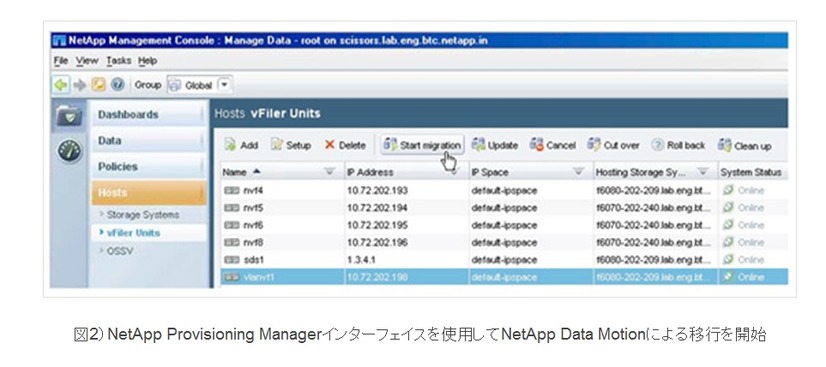Sort by the System Status column header
This screenshot has width=826, height=367.
(x=751, y=172)
